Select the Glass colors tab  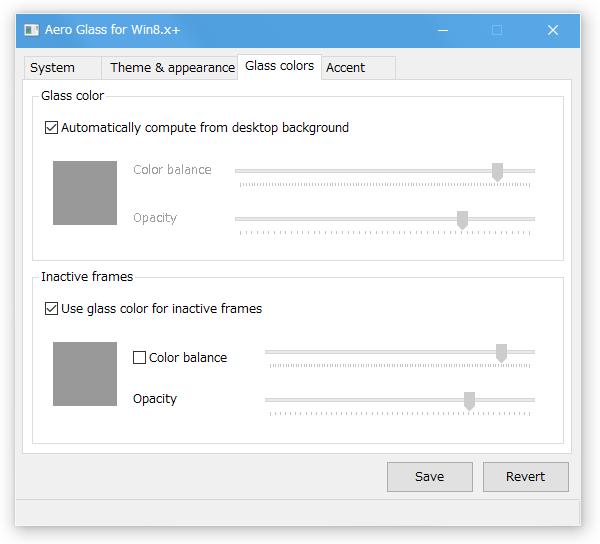[279, 67]
